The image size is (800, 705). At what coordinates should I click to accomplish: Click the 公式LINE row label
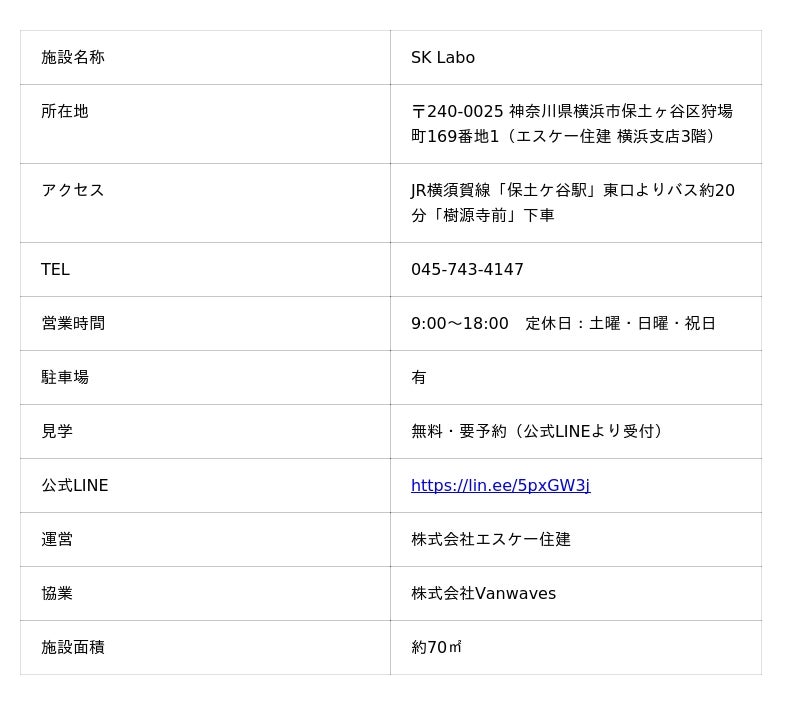point(75,486)
